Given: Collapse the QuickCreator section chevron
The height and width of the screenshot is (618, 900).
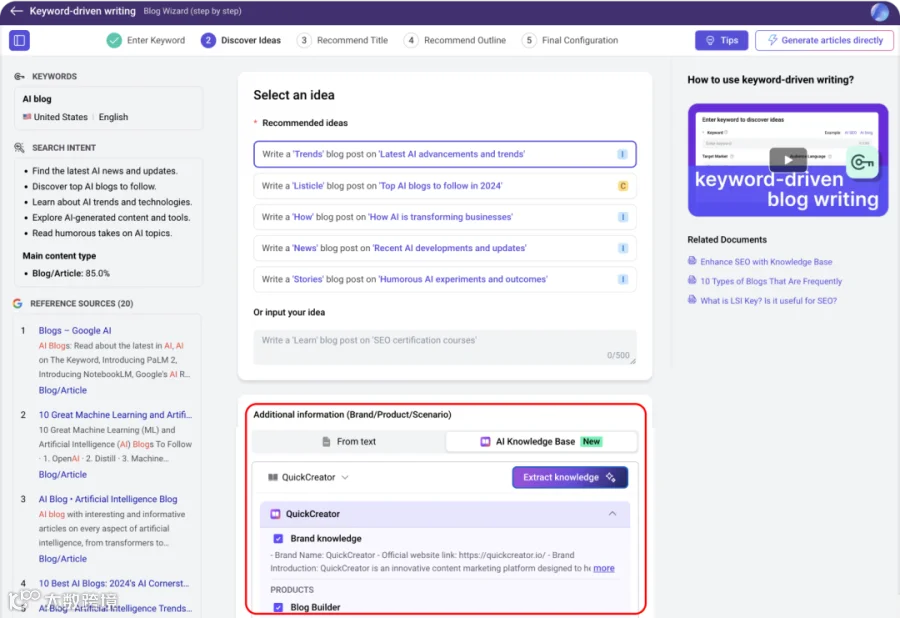Looking at the screenshot, I should 612,514.
